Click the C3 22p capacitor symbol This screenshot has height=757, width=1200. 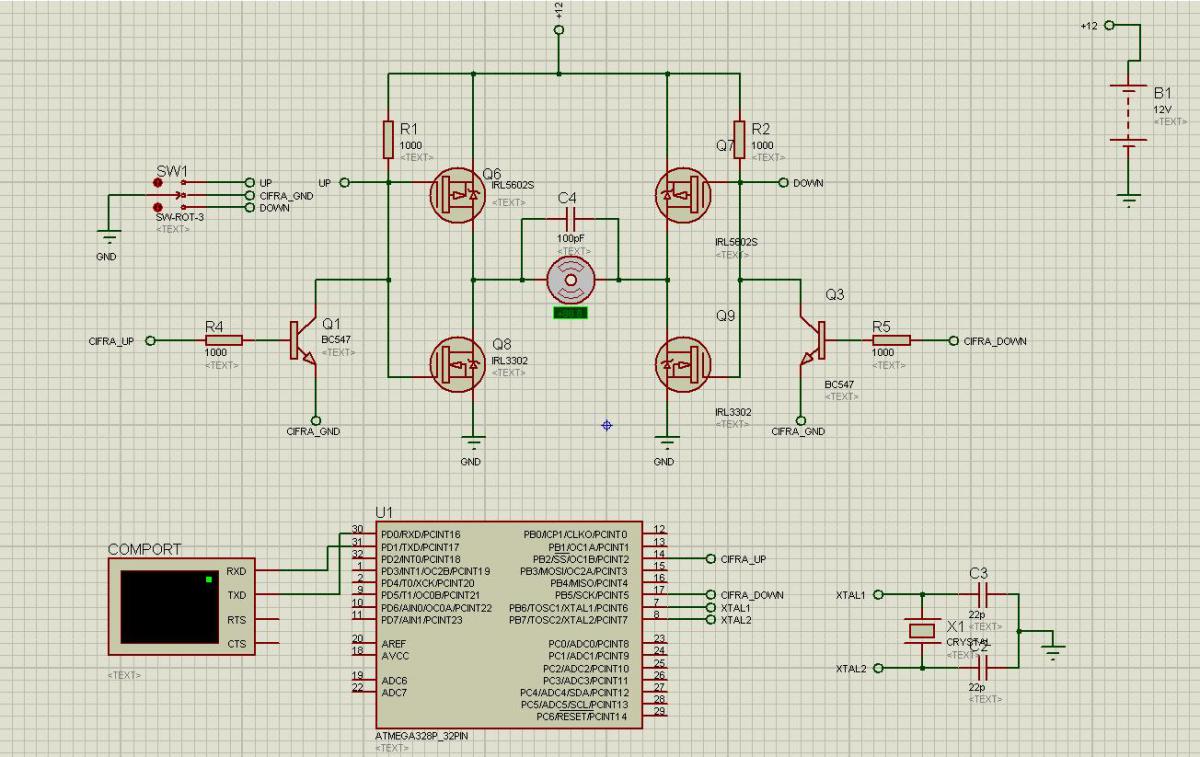tap(978, 594)
